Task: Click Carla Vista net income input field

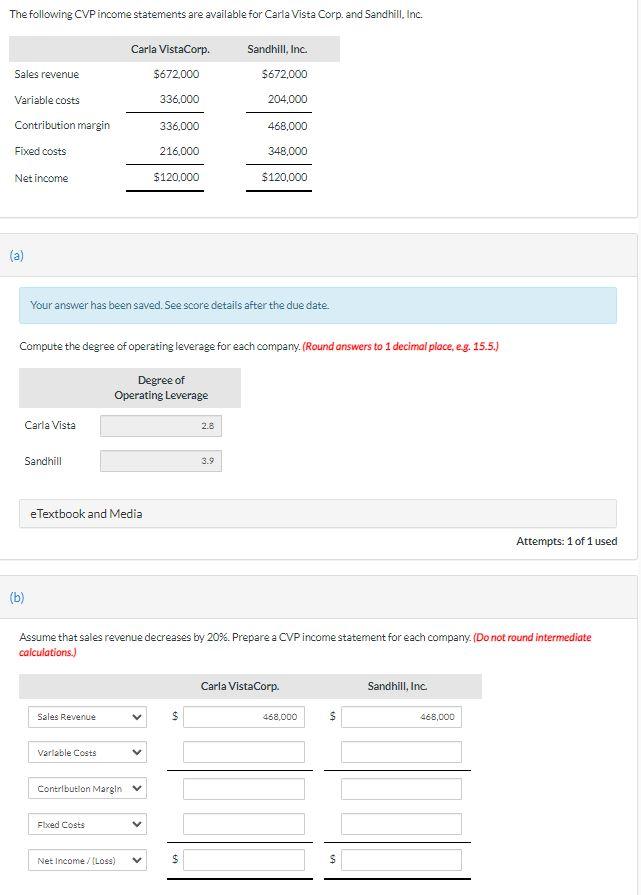Action: (x=244, y=860)
